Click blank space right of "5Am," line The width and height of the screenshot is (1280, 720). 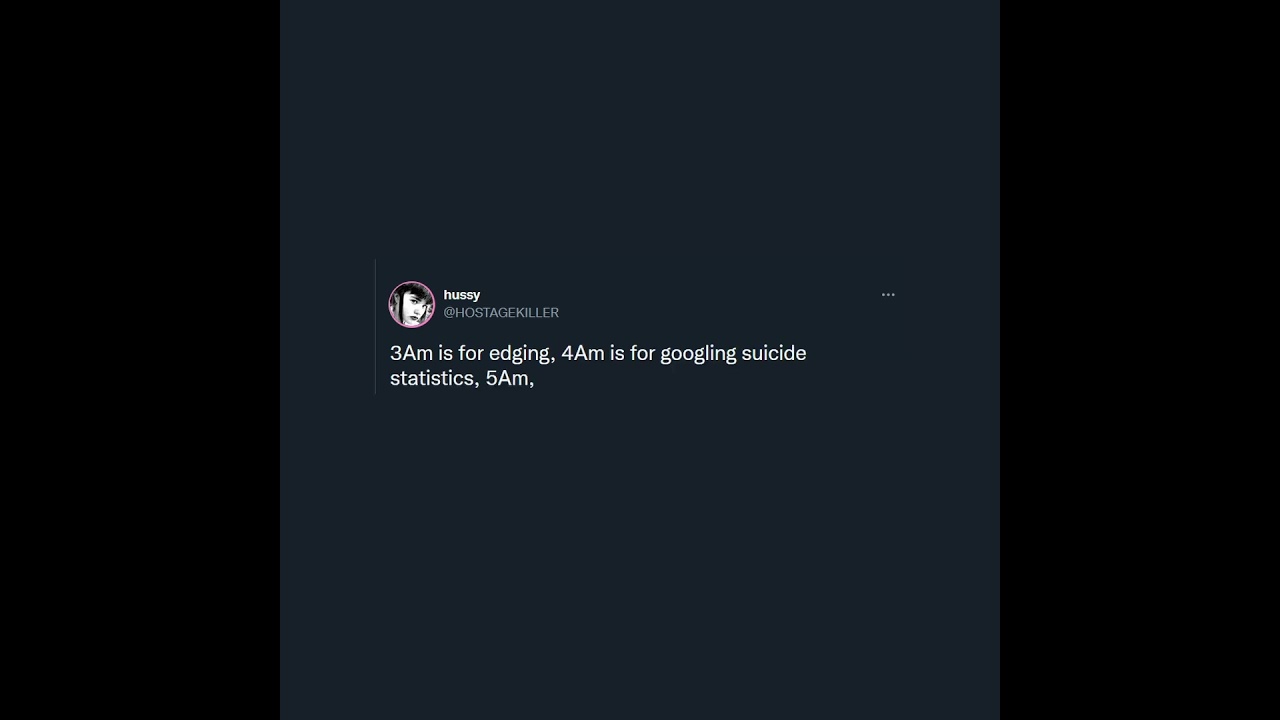point(700,379)
